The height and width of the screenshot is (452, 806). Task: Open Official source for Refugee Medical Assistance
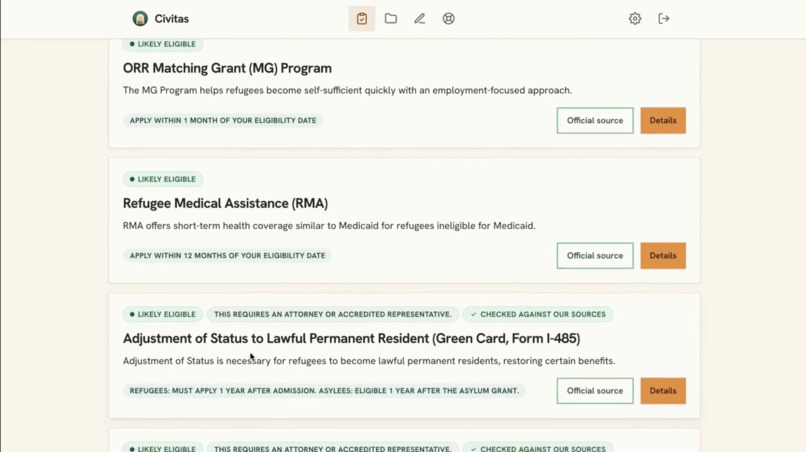click(595, 256)
